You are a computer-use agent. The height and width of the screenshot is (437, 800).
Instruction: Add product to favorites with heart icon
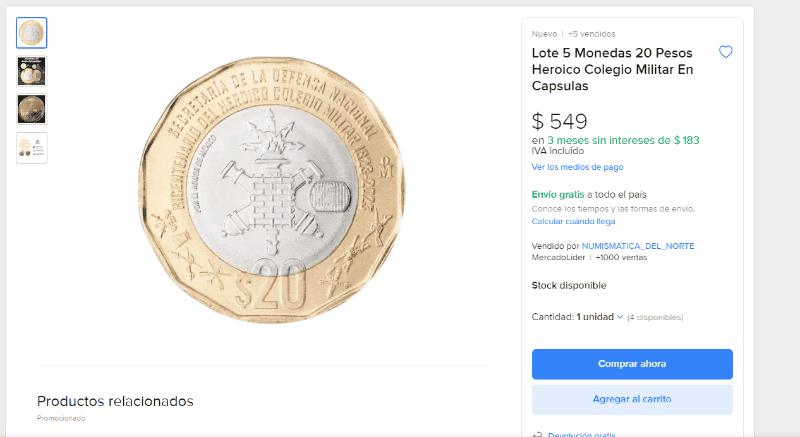pyautogui.click(x=726, y=52)
